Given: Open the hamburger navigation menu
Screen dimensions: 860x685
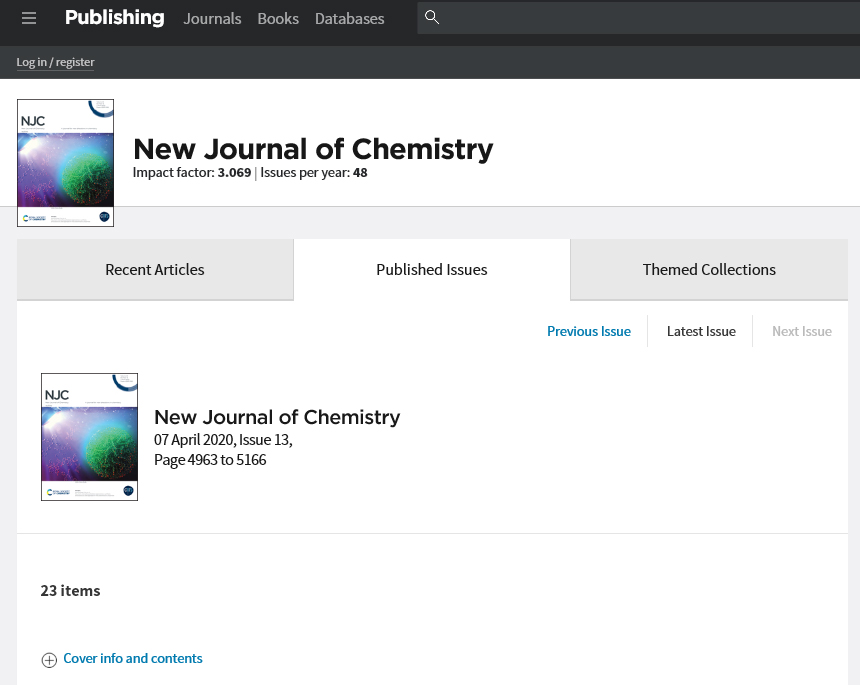Looking at the screenshot, I should 29,18.
